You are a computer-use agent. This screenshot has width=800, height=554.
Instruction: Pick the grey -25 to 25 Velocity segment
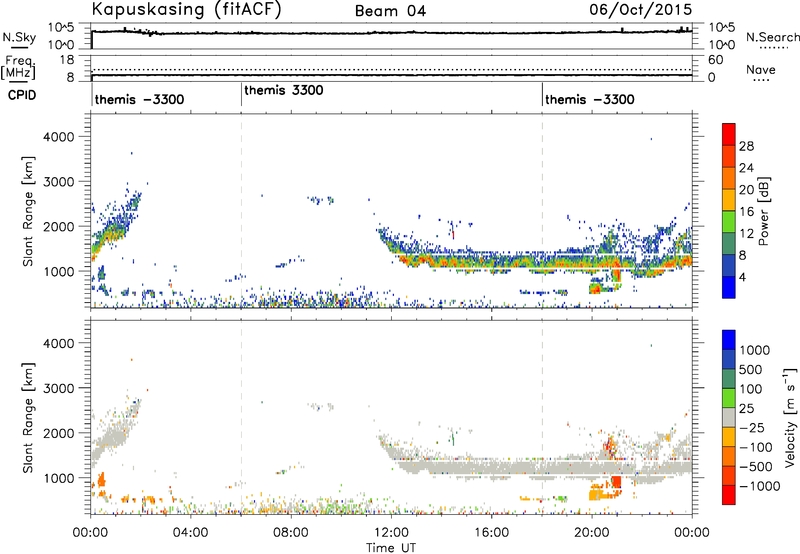729,417
